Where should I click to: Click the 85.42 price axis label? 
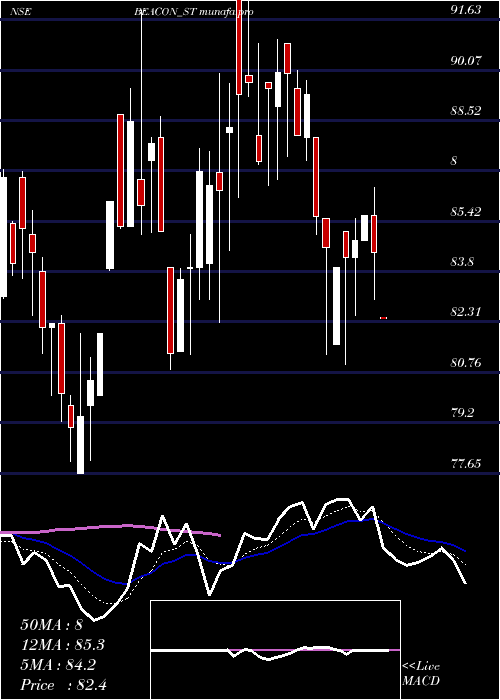[x=466, y=211]
